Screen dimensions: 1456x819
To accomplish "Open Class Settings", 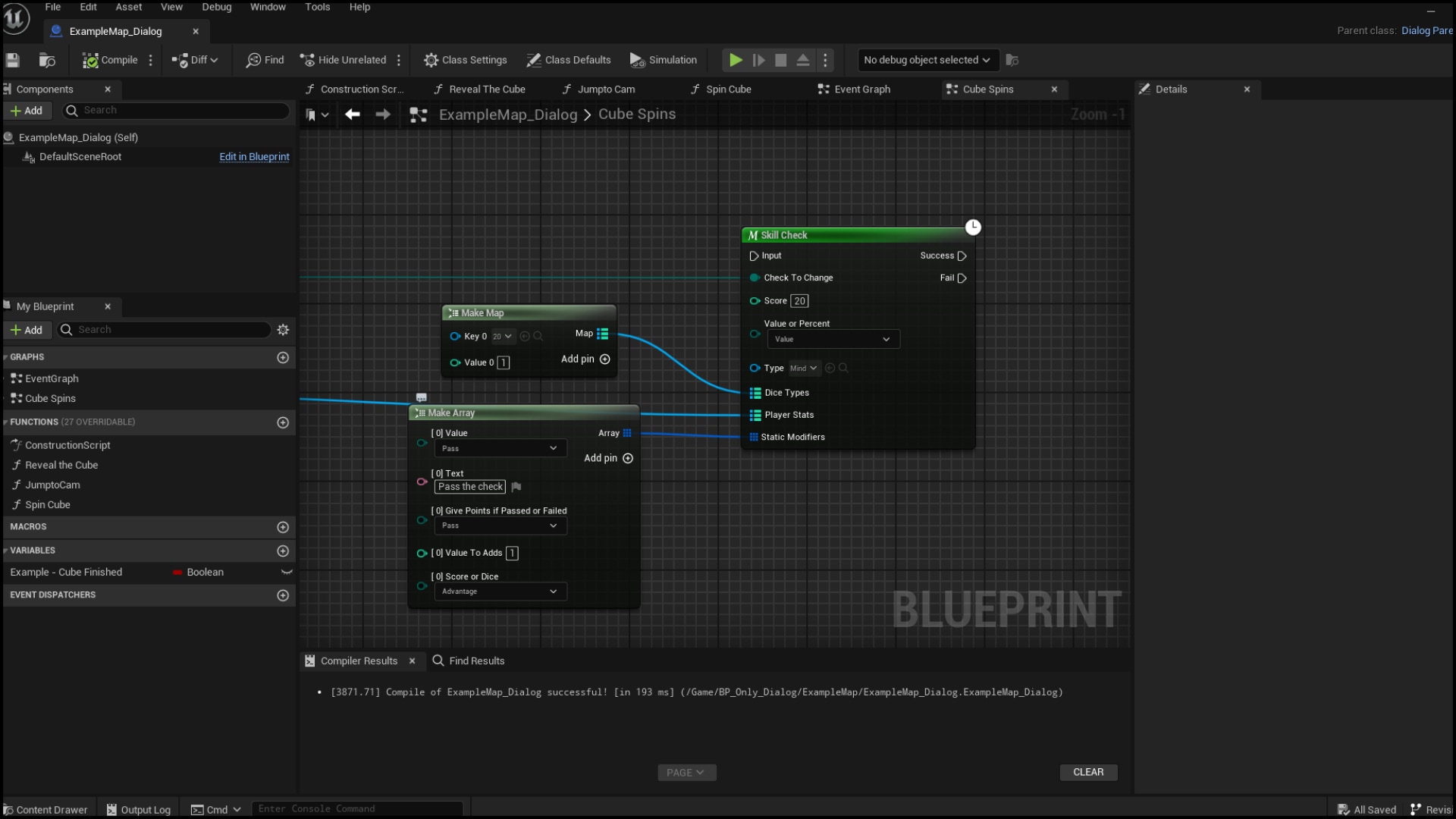I will point(466,60).
